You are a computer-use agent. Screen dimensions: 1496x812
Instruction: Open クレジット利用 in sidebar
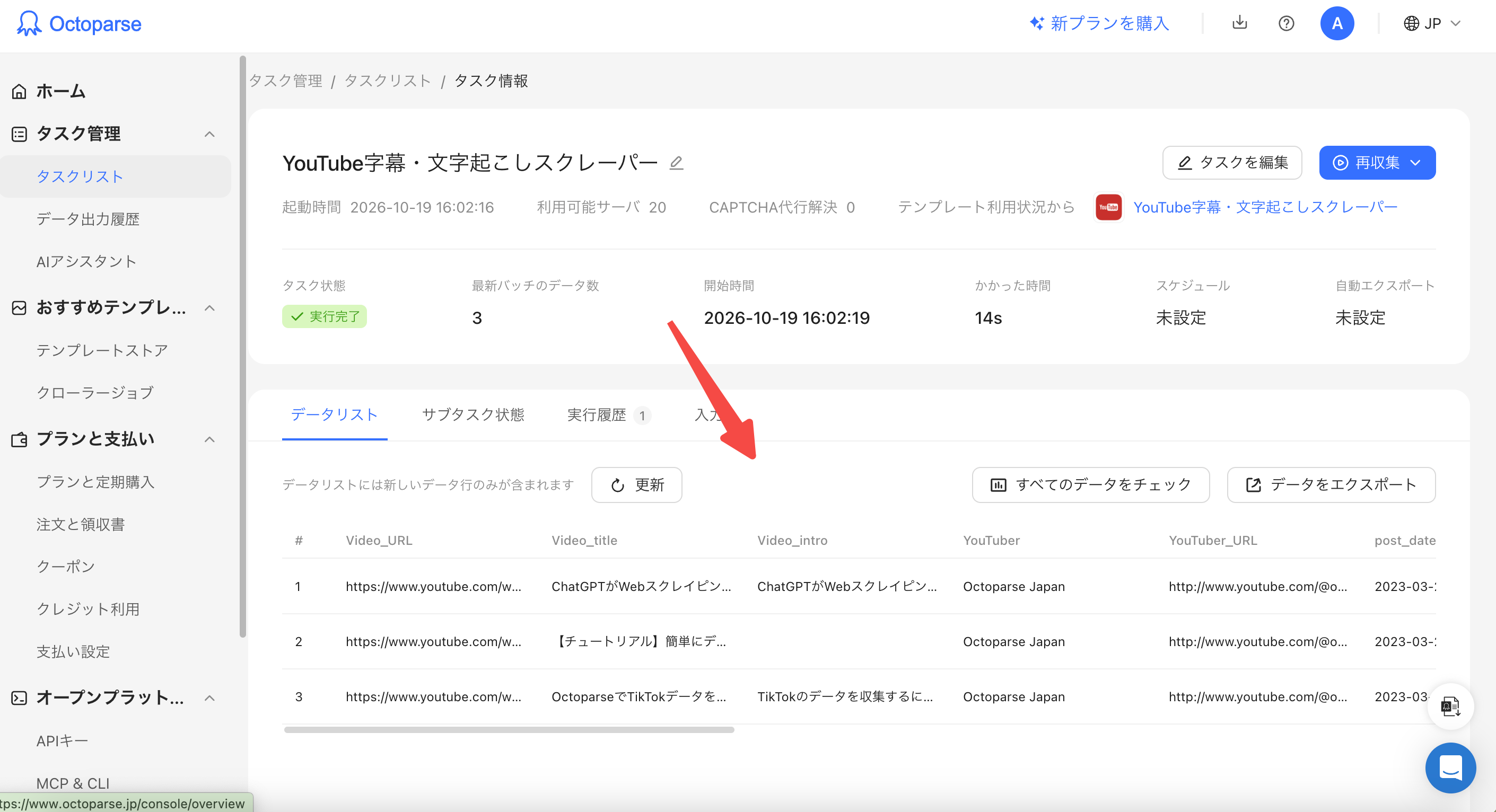tap(88, 609)
